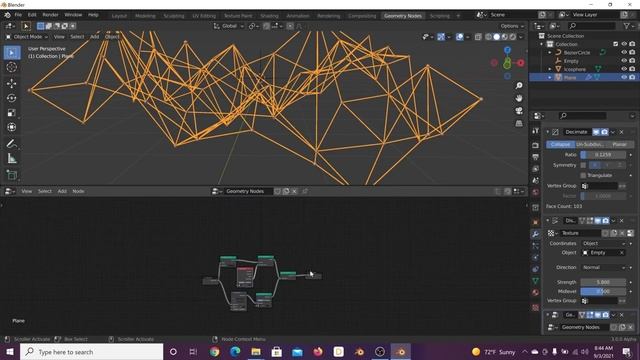The width and height of the screenshot is (640, 360).
Task: Disable Plane render camera icon in outliner
Action: 632,77
